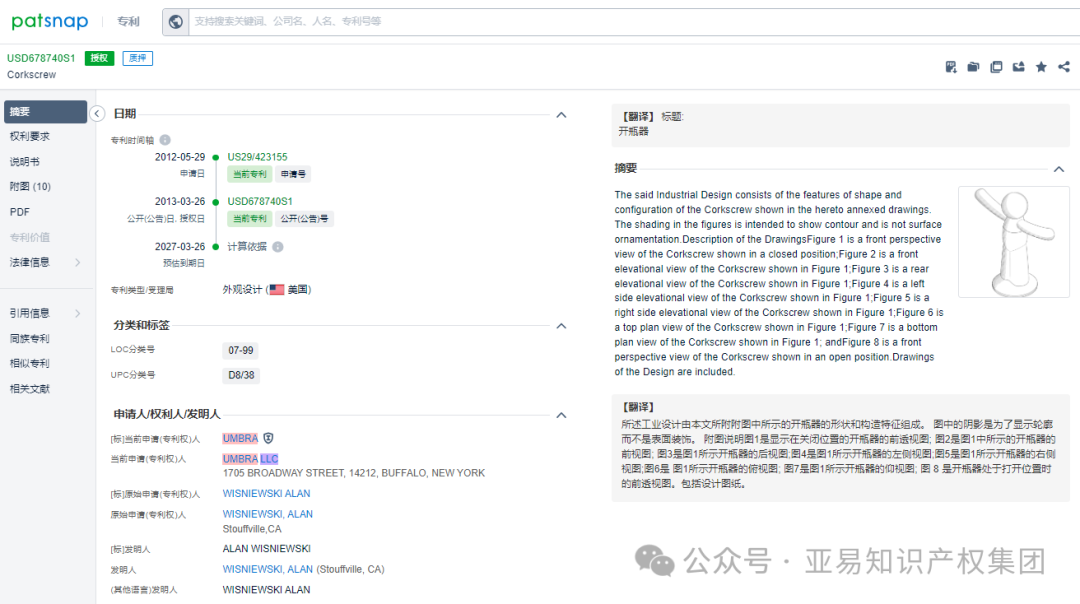This screenshot has width=1080, height=604.
Task: Open the 相似专利 sidebar item
Action: pyautogui.click(x=30, y=364)
